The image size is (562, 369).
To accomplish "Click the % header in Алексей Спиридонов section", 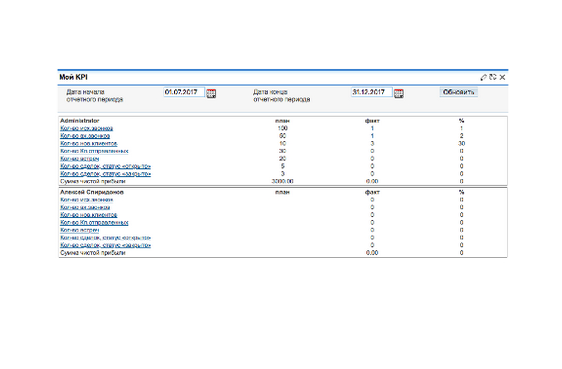I will (x=461, y=192).
